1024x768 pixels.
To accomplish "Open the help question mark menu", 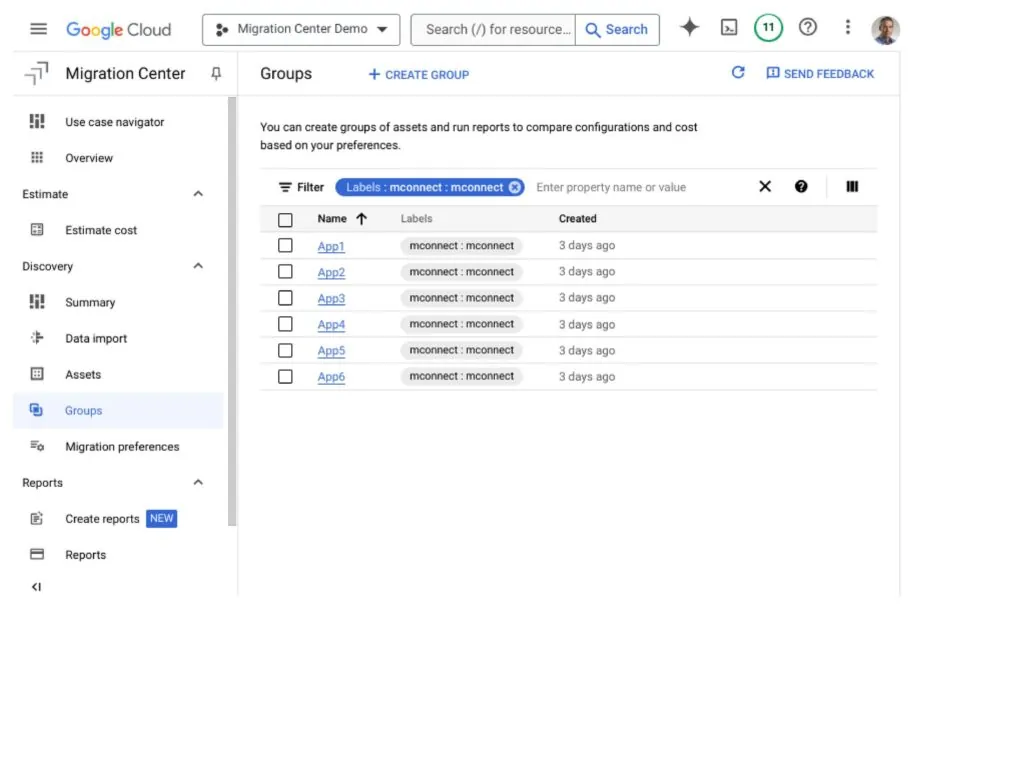I will click(x=808, y=27).
